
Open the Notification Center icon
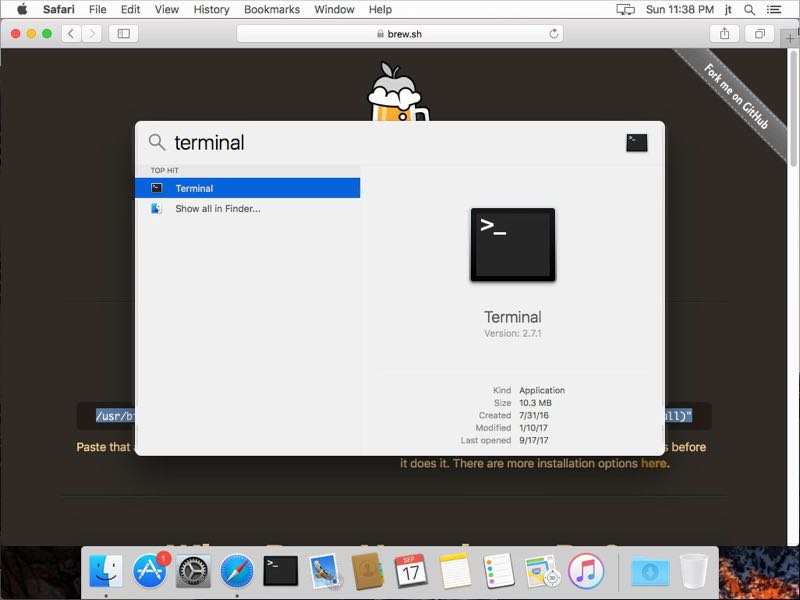[x=773, y=9]
